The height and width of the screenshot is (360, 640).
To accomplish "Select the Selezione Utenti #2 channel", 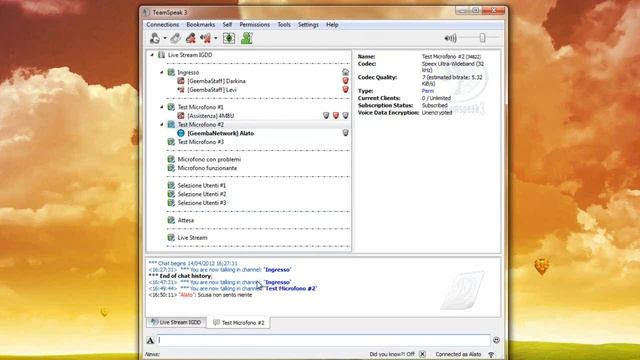I will pos(202,194).
